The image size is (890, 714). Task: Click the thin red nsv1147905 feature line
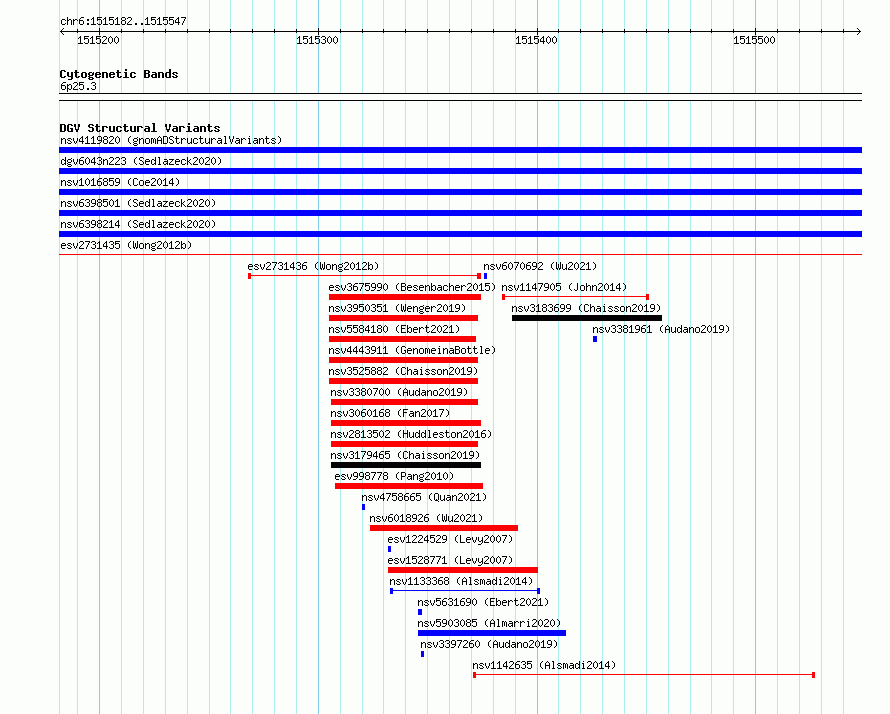(576, 297)
